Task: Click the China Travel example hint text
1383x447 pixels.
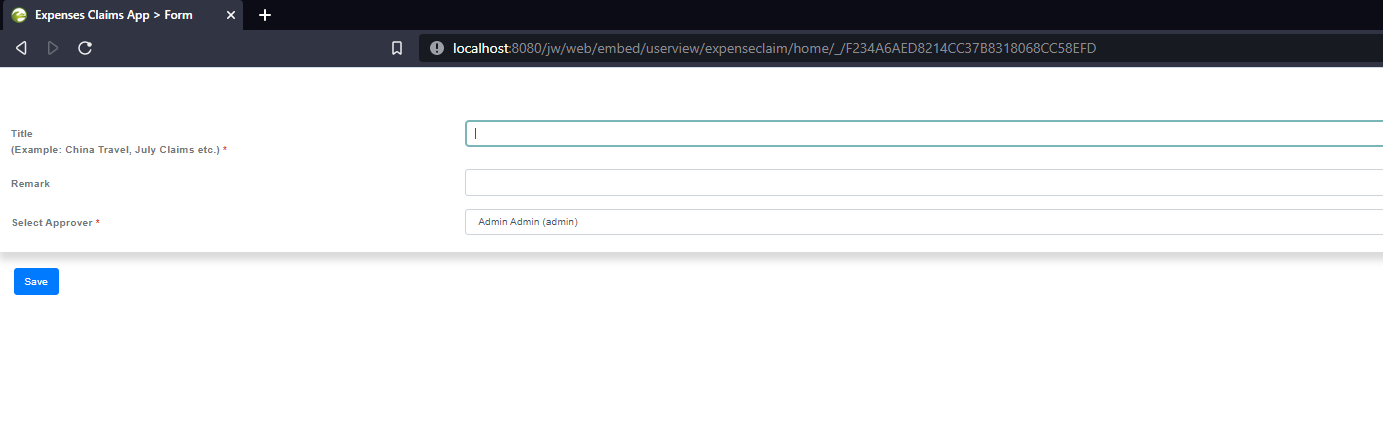Action: (115, 150)
